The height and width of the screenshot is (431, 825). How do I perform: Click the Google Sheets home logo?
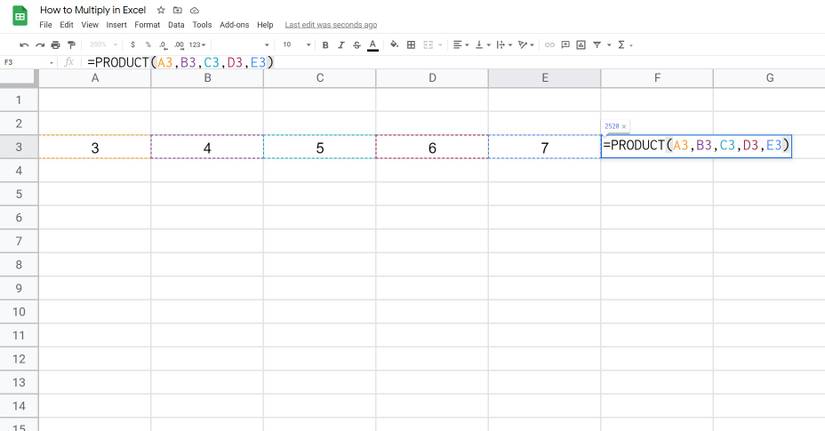[x=20, y=16]
